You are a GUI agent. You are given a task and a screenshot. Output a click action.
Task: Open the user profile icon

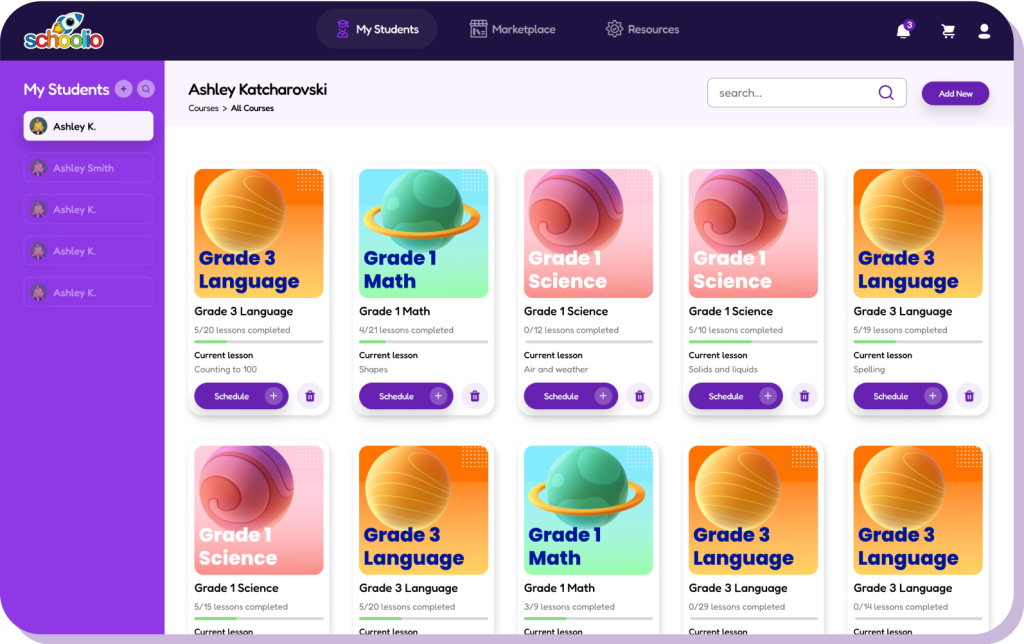pos(984,31)
